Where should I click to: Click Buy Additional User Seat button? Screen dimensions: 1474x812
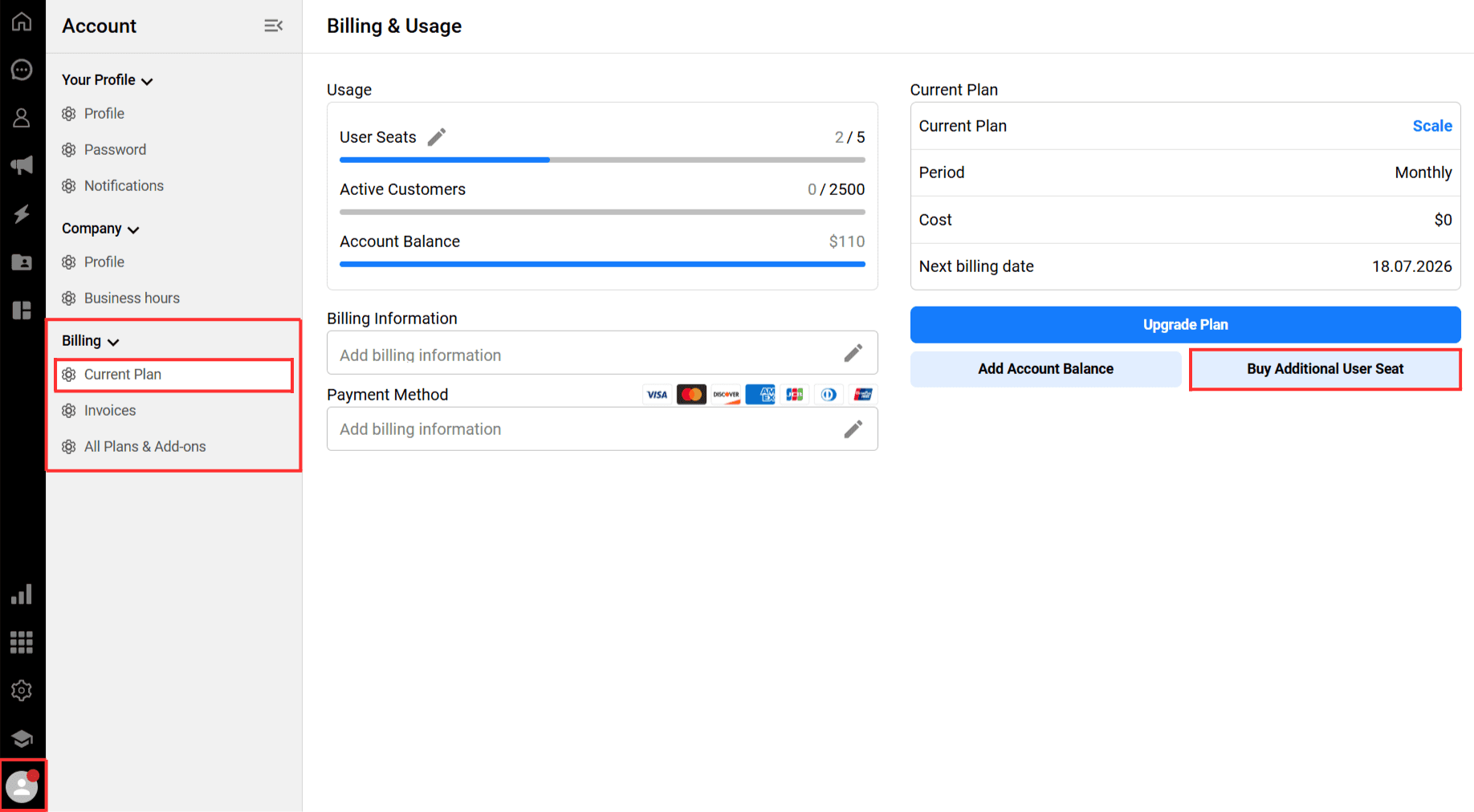[1325, 369]
